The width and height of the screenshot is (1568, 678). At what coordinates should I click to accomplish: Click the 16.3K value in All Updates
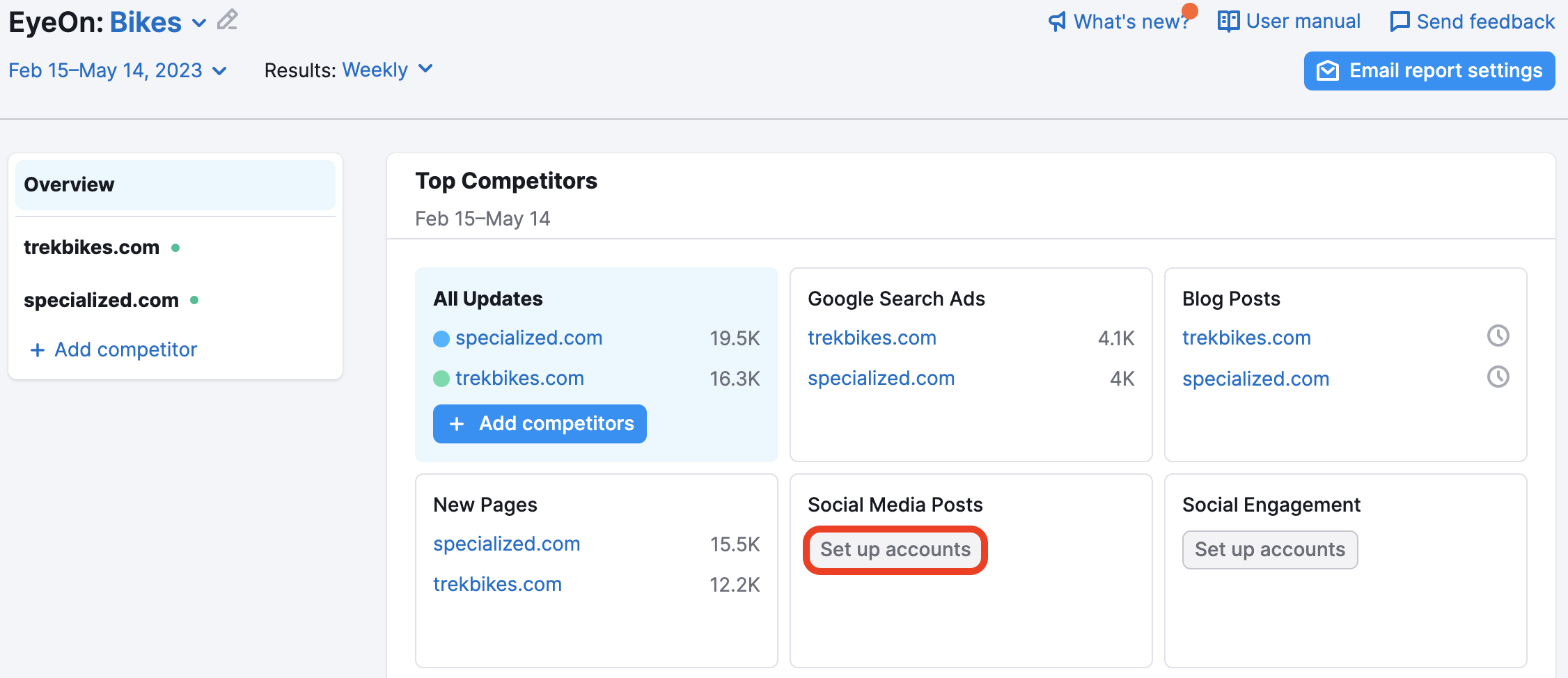735,379
